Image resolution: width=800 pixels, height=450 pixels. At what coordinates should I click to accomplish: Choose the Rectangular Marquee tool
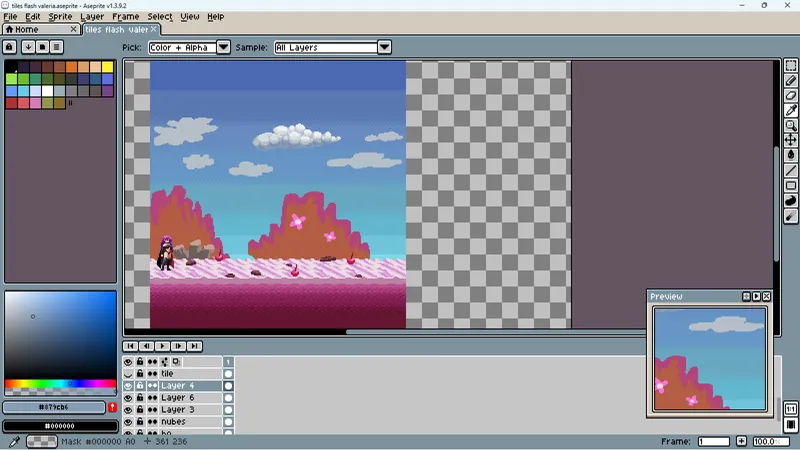pos(791,65)
